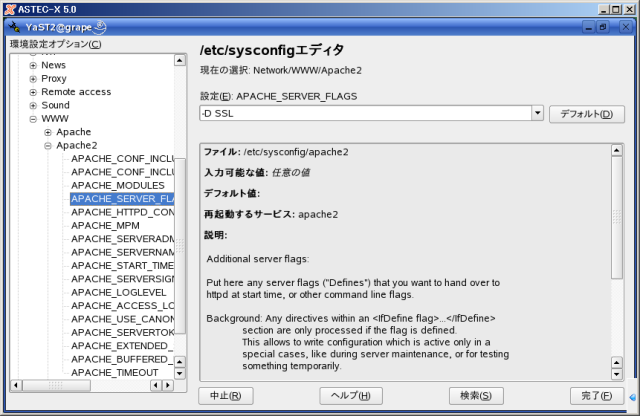This screenshot has width=640, height=416.
Task: Select APACHE_MODULES in the tree
Action: pos(118,186)
